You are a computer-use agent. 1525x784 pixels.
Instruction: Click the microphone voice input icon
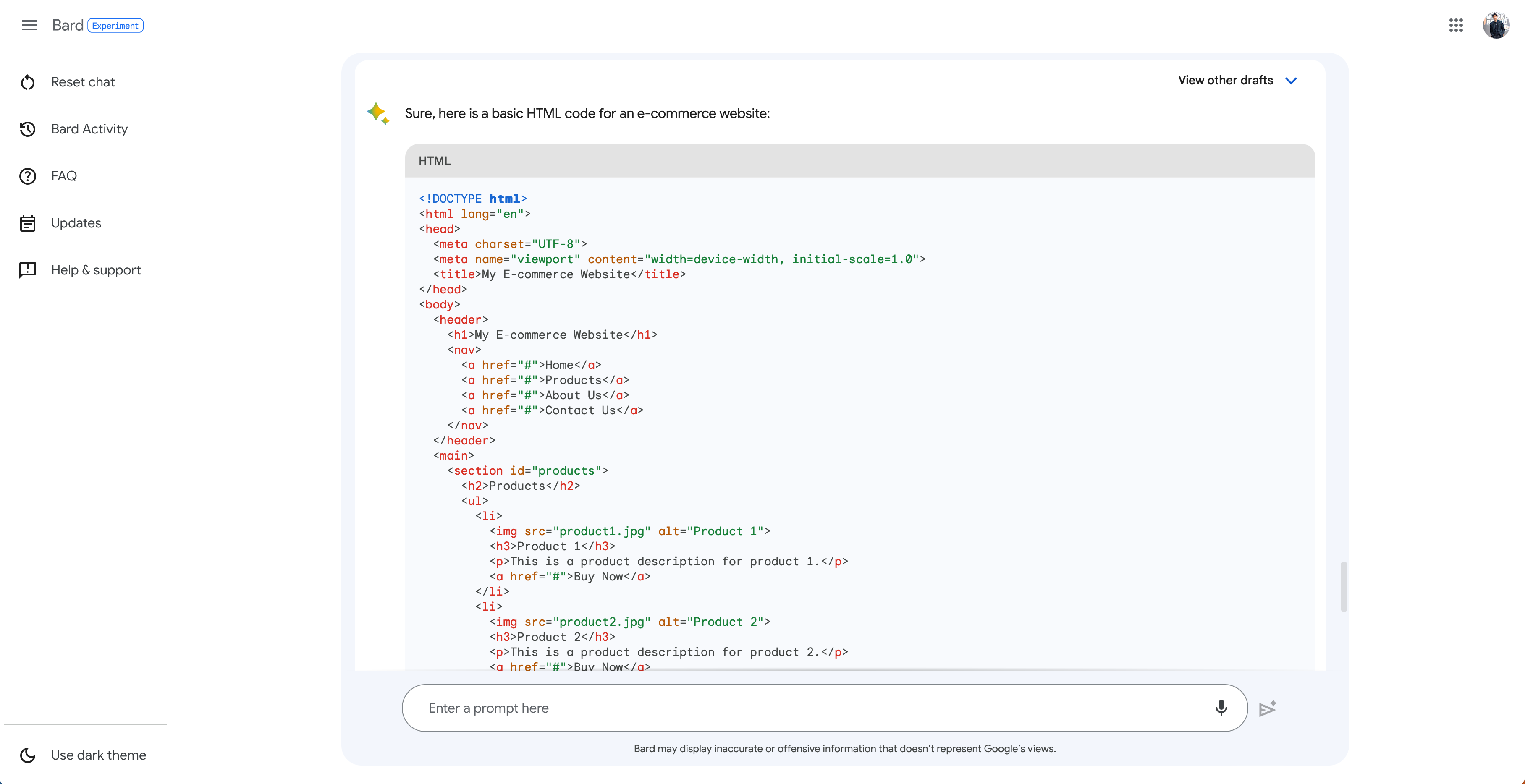(x=1221, y=708)
